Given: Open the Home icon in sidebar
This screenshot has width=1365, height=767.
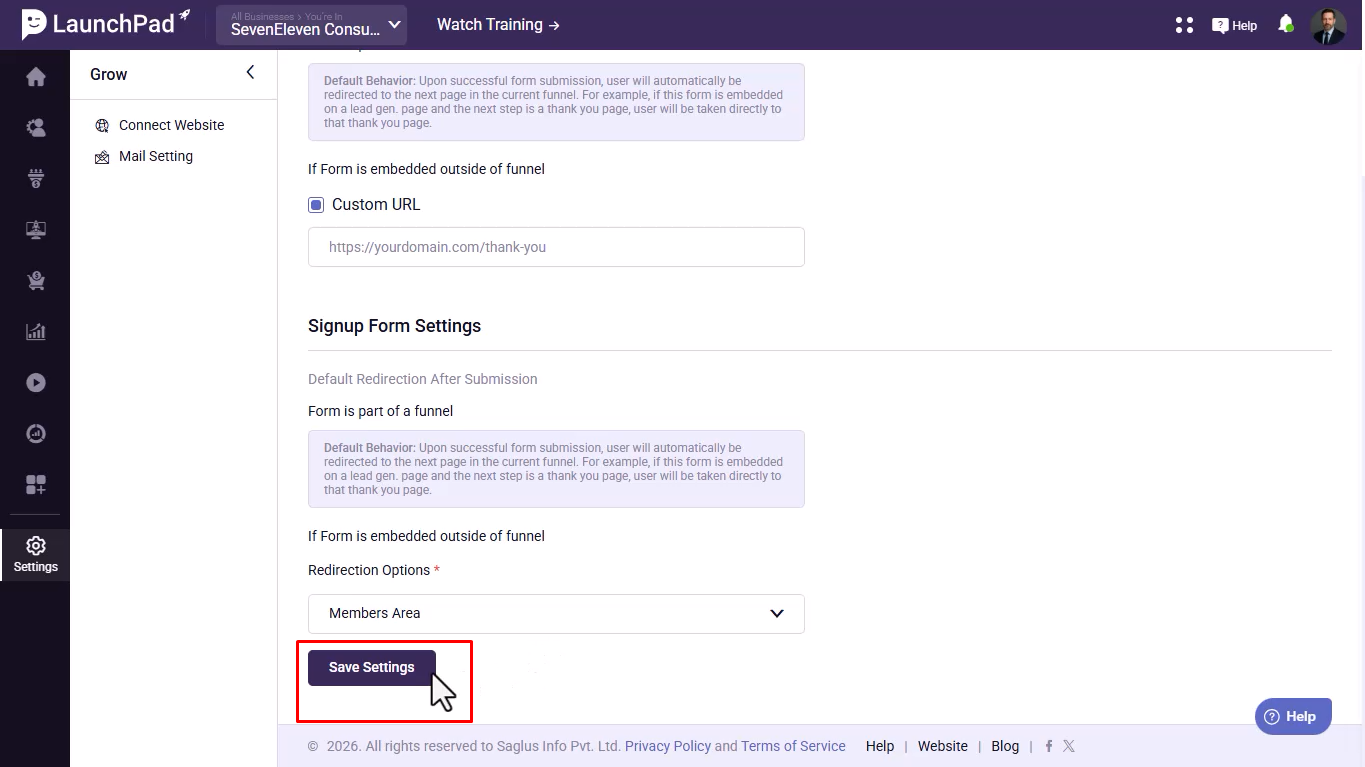Looking at the screenshot, I should pos(36,77).
